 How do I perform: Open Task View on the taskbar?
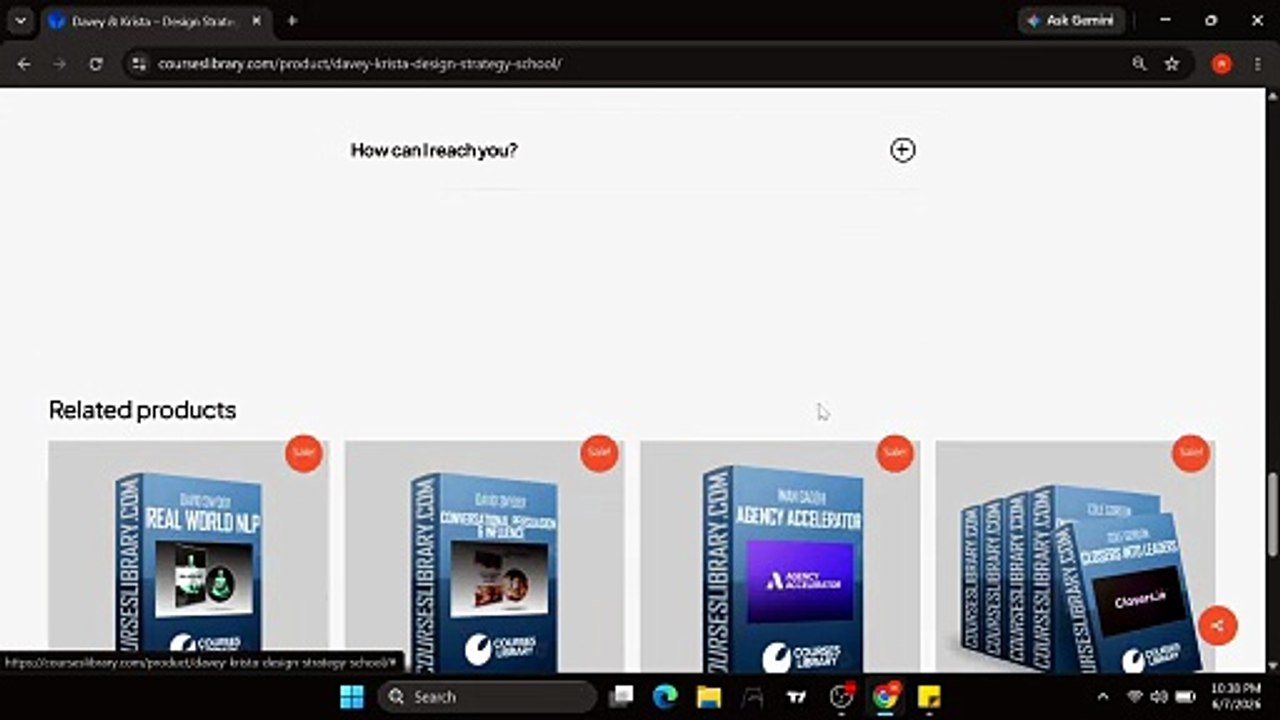click(x=622, y=697)
